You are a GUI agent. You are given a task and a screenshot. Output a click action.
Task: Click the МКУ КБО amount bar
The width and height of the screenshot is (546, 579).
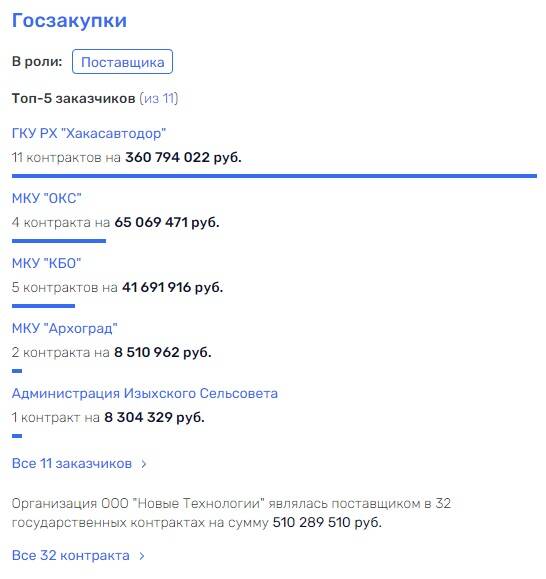[44, 306]
